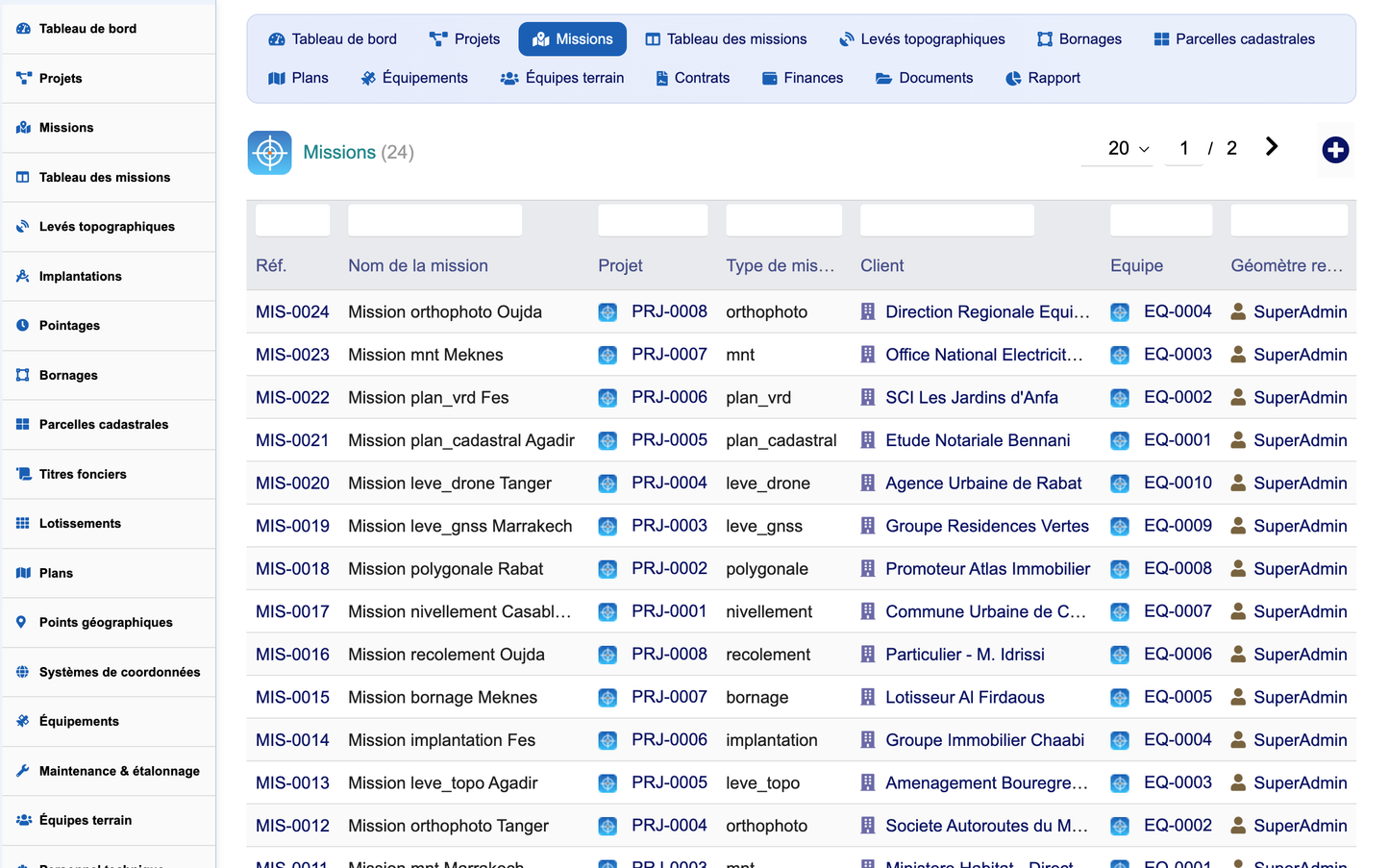The image size is (1389, 868).
Task: Click the Bornages sidebar icon
Action: pyautogui.click(x=23, y=375)
